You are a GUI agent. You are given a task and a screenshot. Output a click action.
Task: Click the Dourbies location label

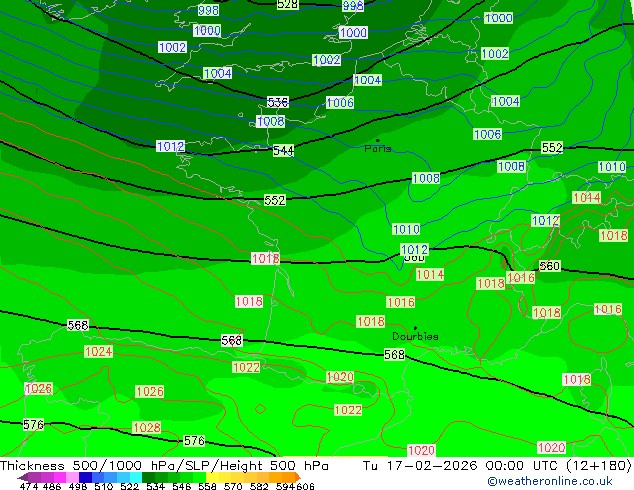coord(415,336)
